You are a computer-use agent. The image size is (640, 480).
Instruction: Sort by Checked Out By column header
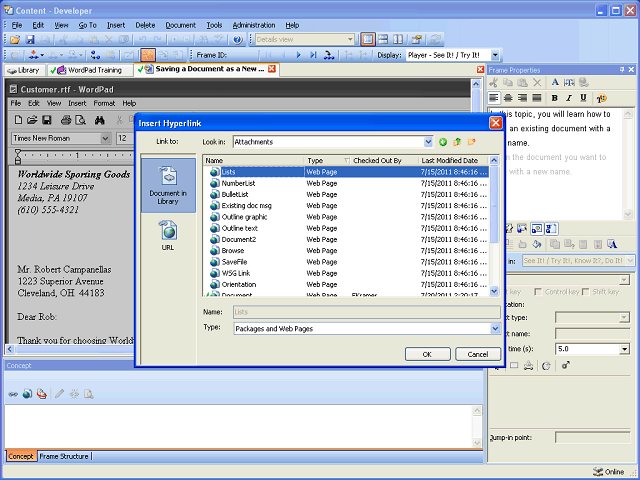tap(384, 161)
